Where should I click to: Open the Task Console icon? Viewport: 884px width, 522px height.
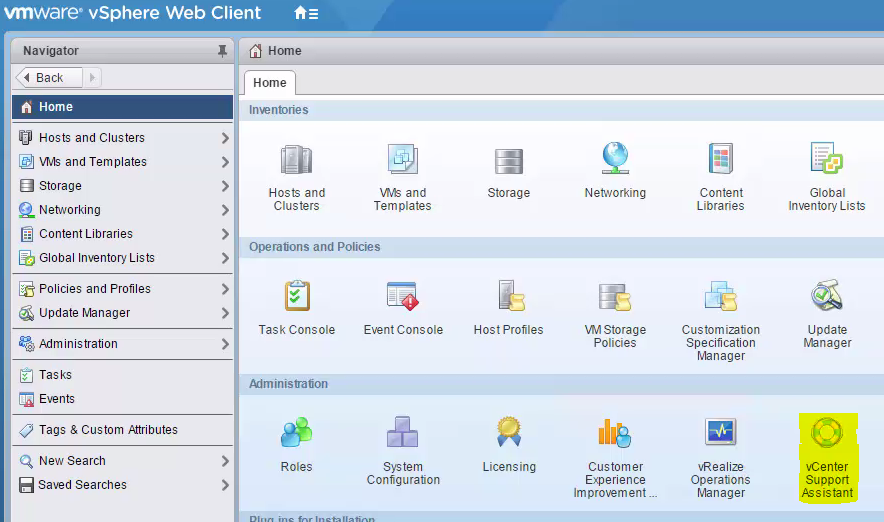[297, 296]
